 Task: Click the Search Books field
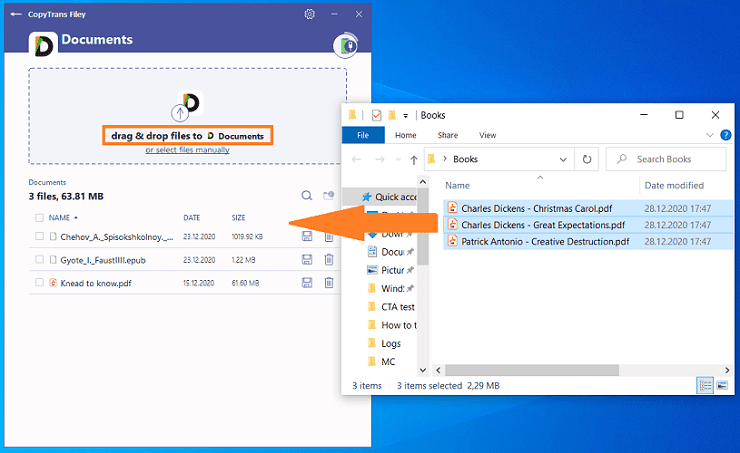pyautogui.click(x=666, y=159)
